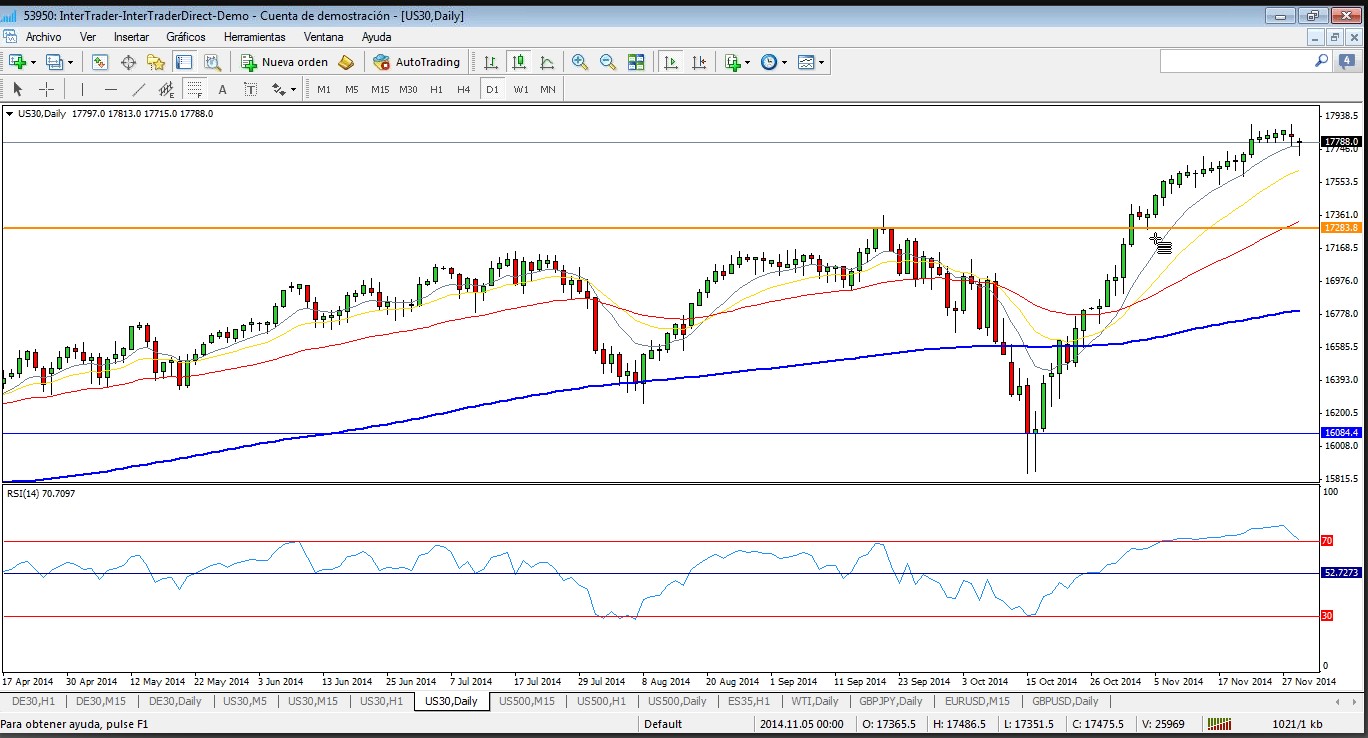Open the notifications chat icon
This screenshot has height=738, width=1368.
tap(1347, 61)
